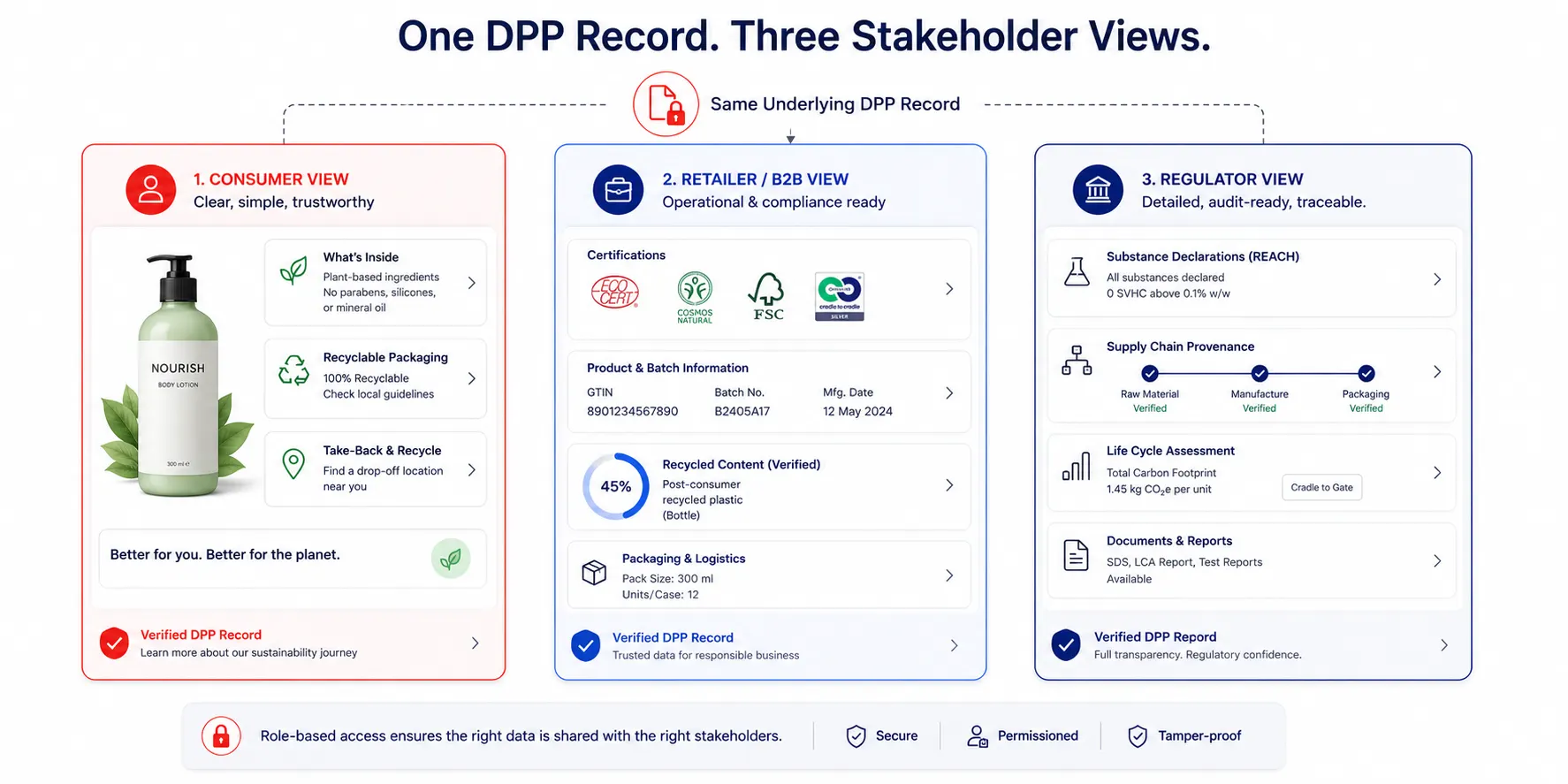This screenshot has height=784, width=1568.
Task: Expand Substance Declarations chevron
Action: tap(1437, 279)
